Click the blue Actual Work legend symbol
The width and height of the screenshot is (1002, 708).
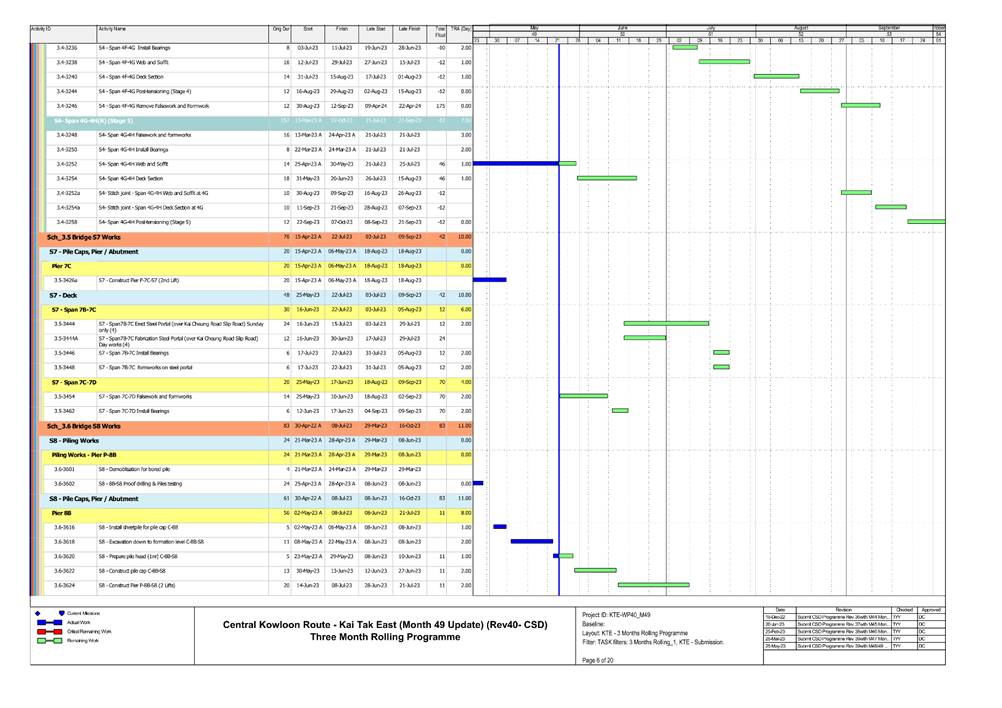[x=48, y=622]
